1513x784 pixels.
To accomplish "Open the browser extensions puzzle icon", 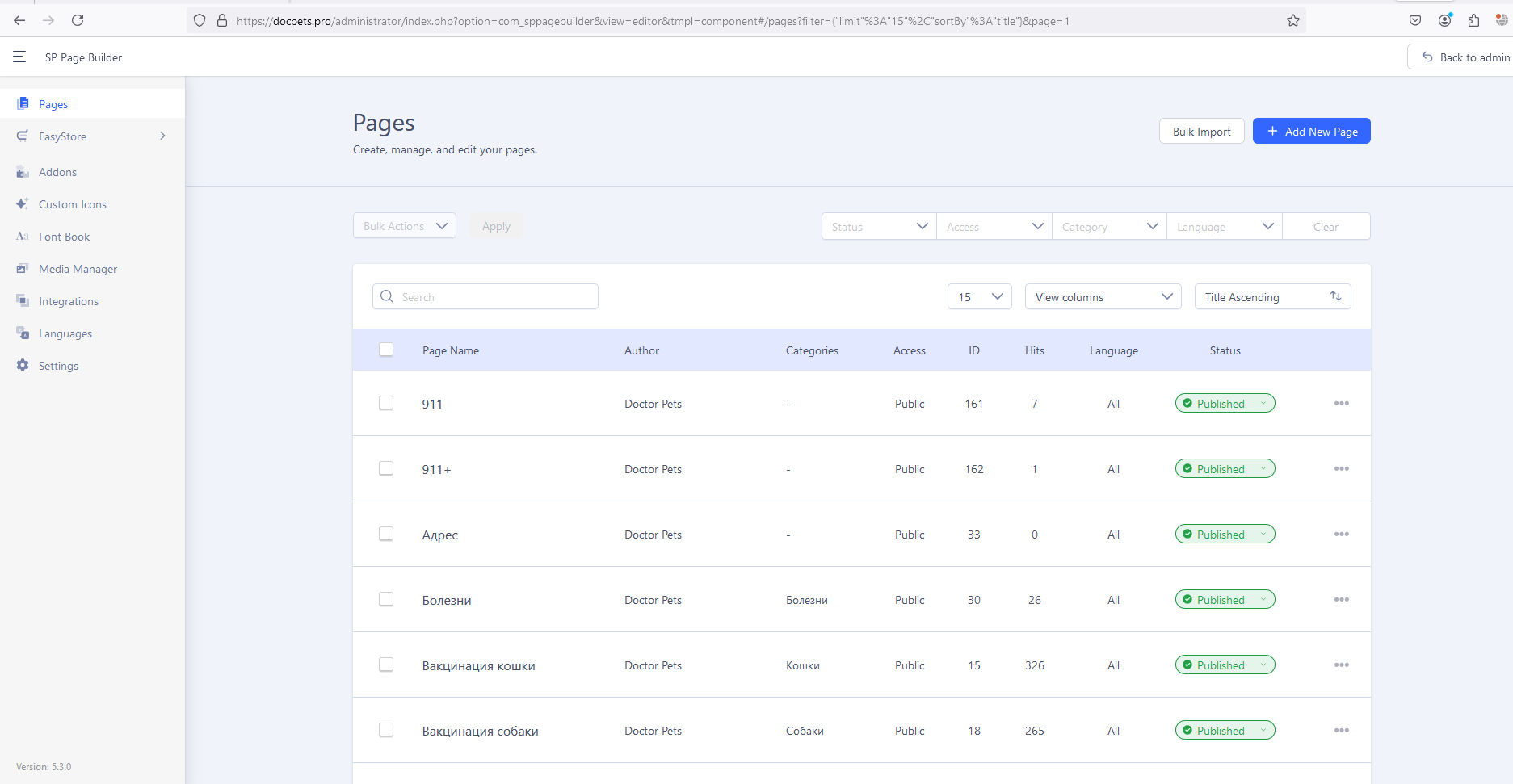I will 1473,20.
